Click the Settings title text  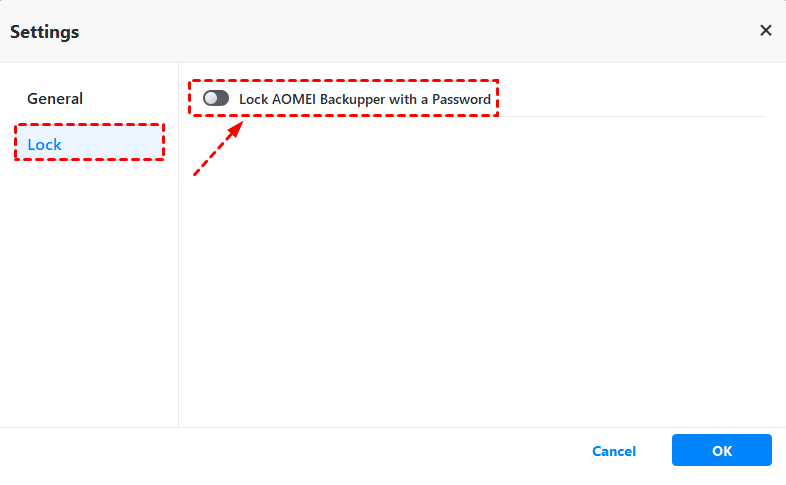(x=45, y=32)
